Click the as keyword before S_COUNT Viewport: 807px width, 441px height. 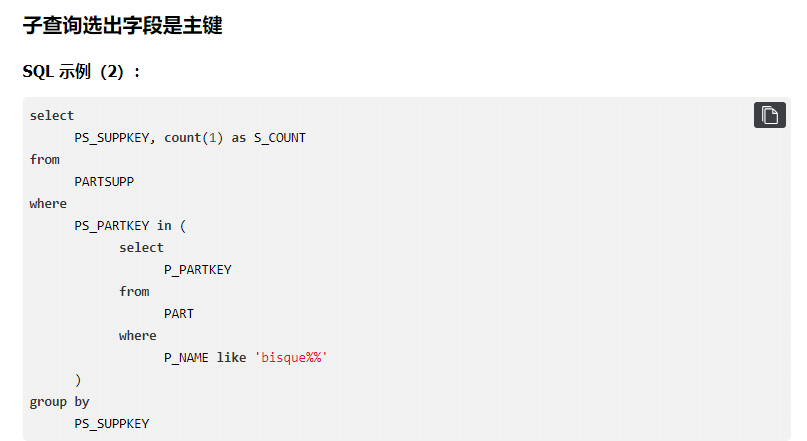(x=239, y=138)
